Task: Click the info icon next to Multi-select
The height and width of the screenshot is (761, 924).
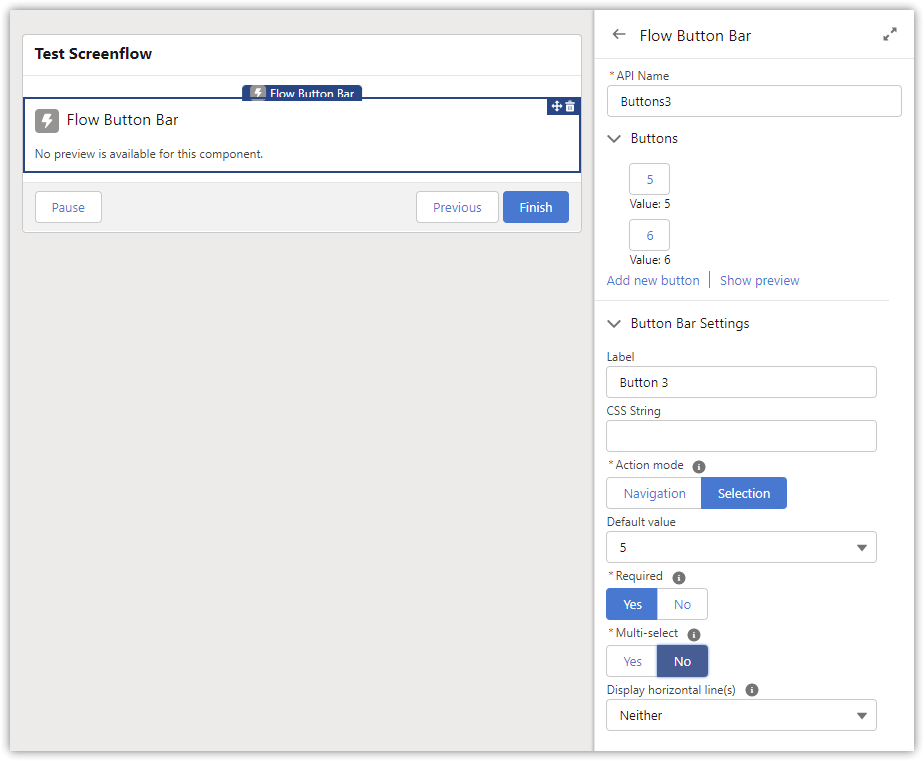Action: point(693,634)
